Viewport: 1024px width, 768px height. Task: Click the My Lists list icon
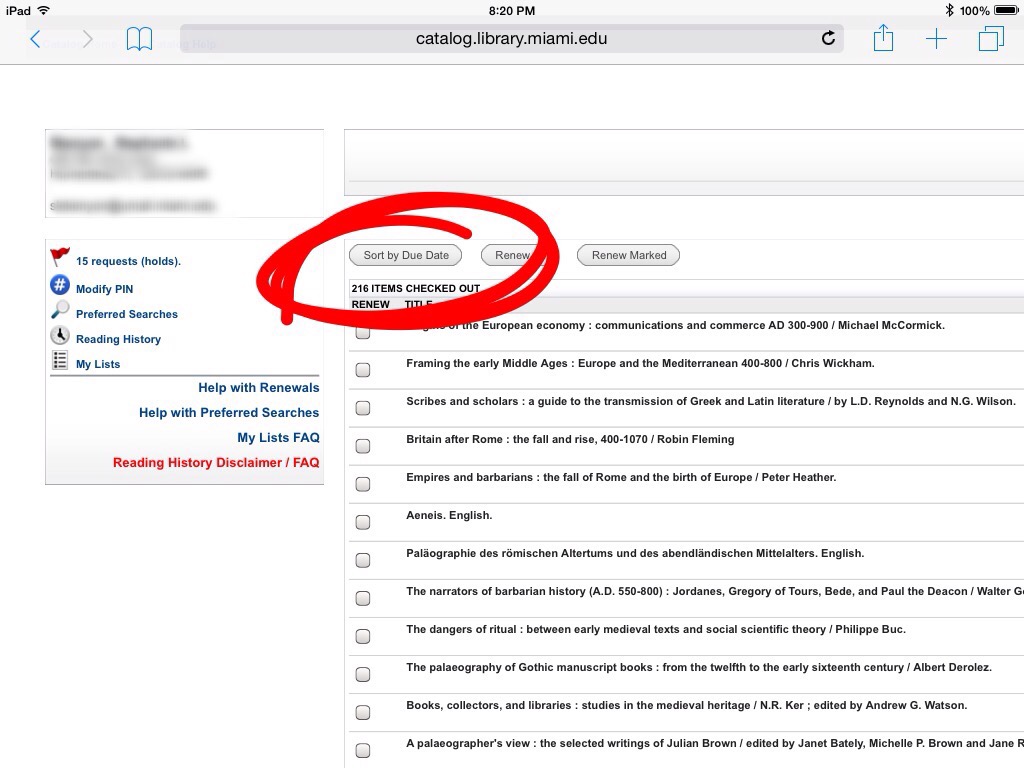pos(60,361)
